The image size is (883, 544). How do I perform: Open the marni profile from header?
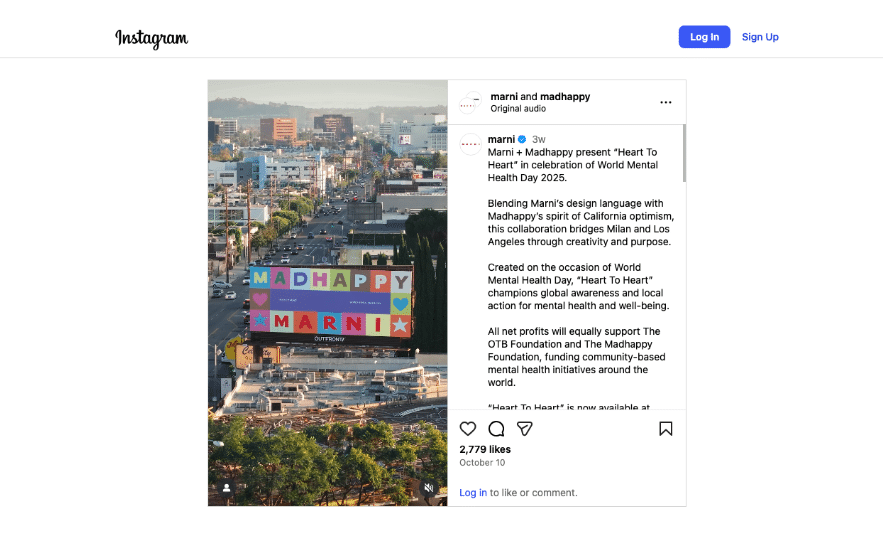[x=504, y=97]
